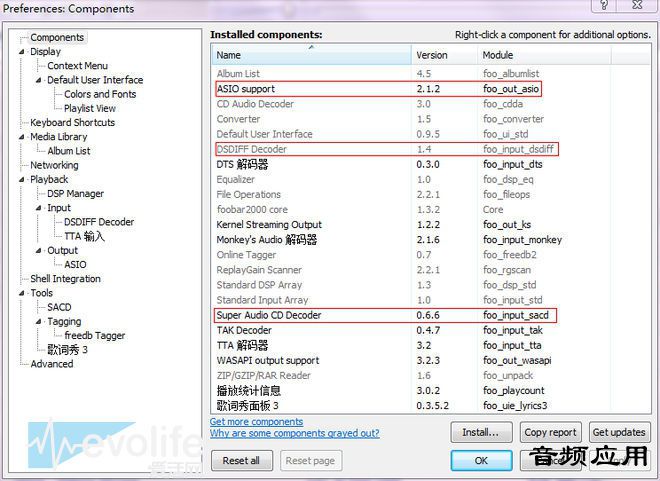Select 歌词秀 3 in the tree
Screen dimensions: 660x481
tap(67, 350)
